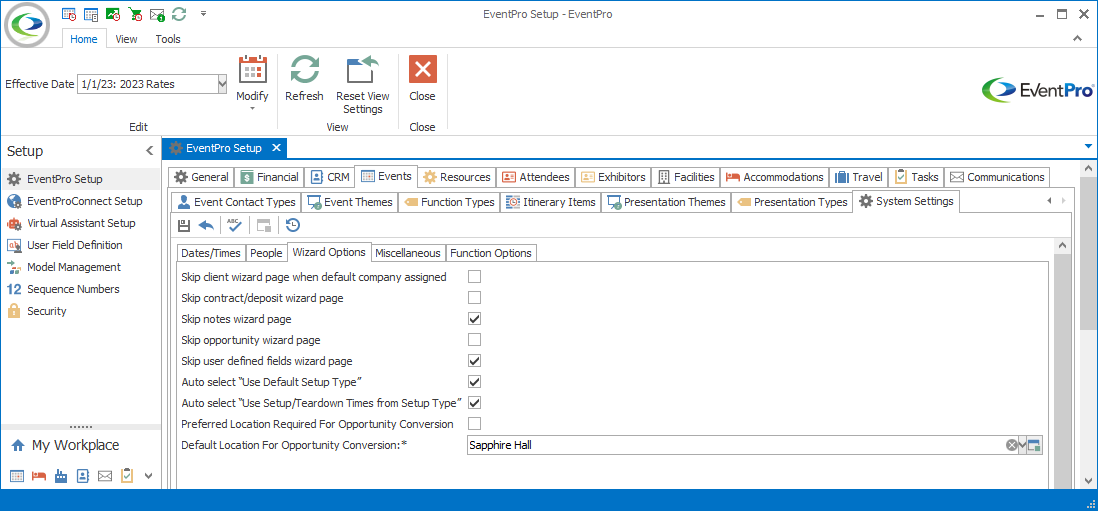1098x511 pixels.
Task: Switch to the Attendees setup tab
Action: 536,177
